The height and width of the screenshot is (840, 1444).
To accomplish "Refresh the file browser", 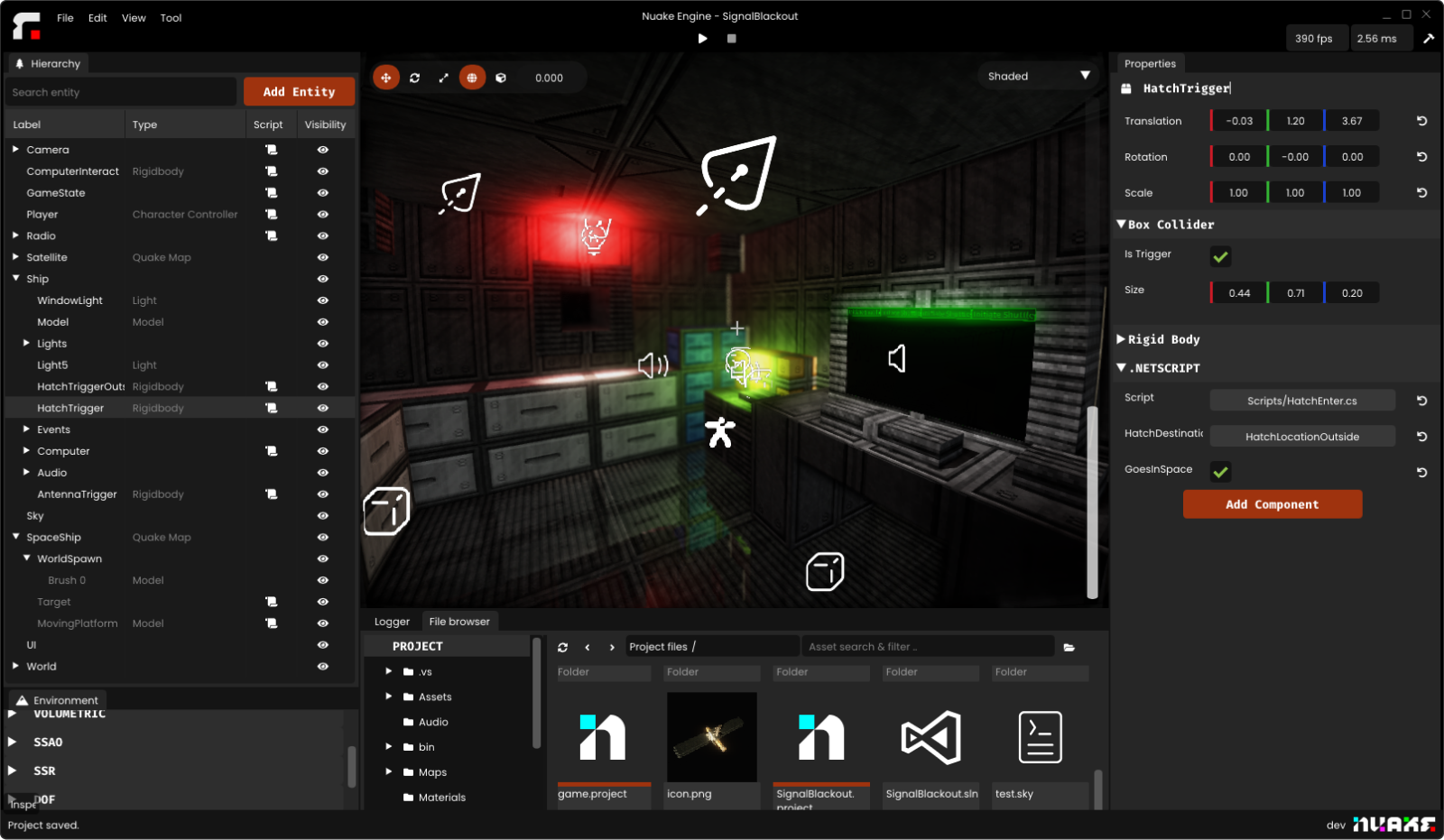I will (x=563, y=647).
